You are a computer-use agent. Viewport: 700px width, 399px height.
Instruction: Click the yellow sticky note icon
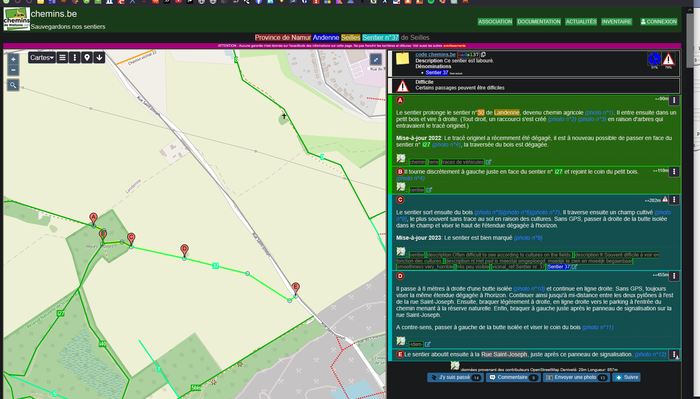(402, 58)
